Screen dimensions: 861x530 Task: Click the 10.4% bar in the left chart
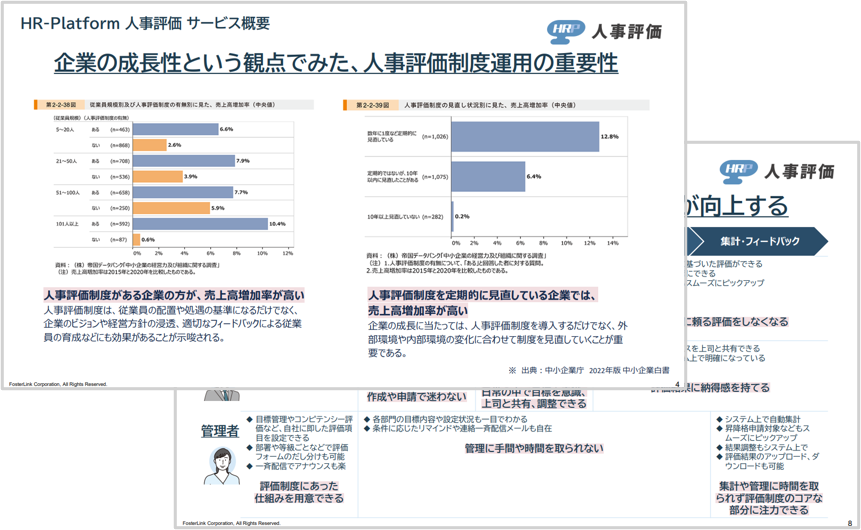pyautogui.click(x=200, y=224)
